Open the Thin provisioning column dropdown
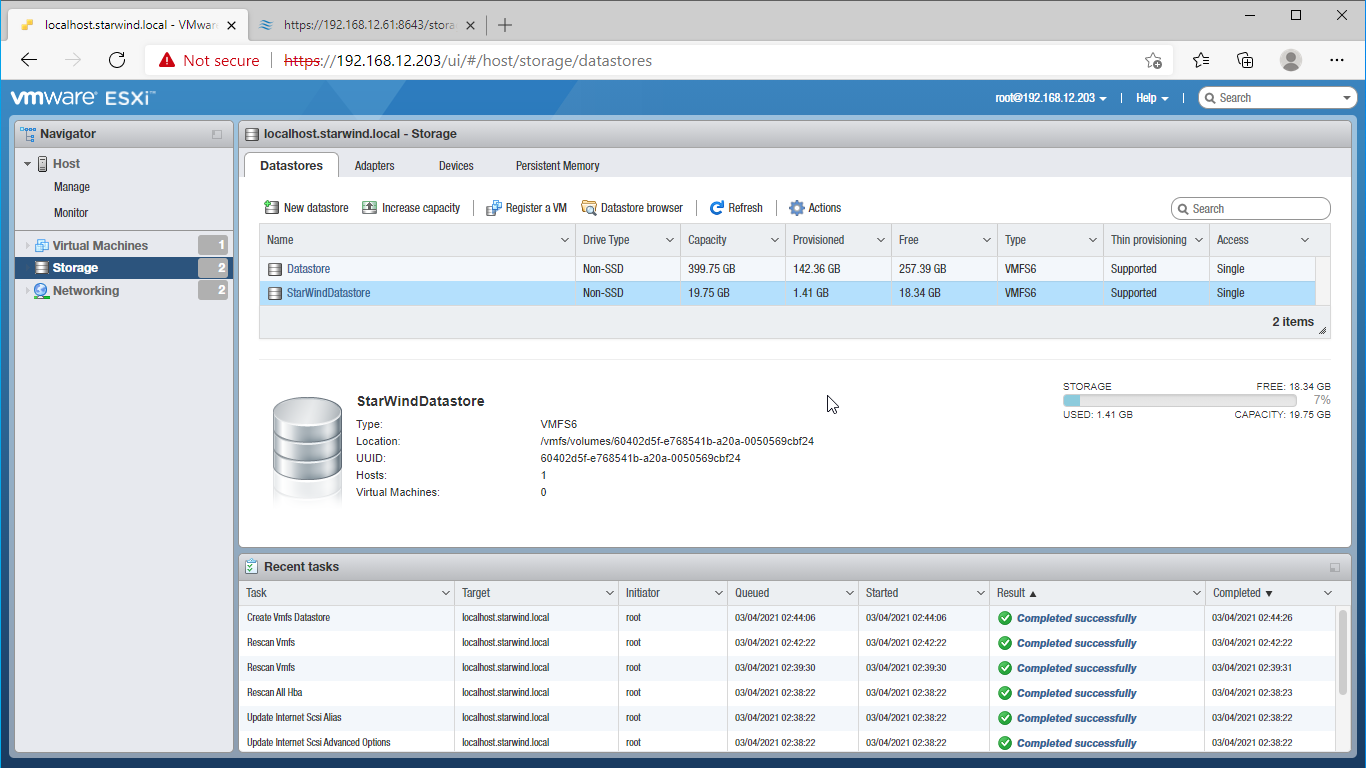The height and width of the screenshot is (768, 1366). click(1197, 240)
